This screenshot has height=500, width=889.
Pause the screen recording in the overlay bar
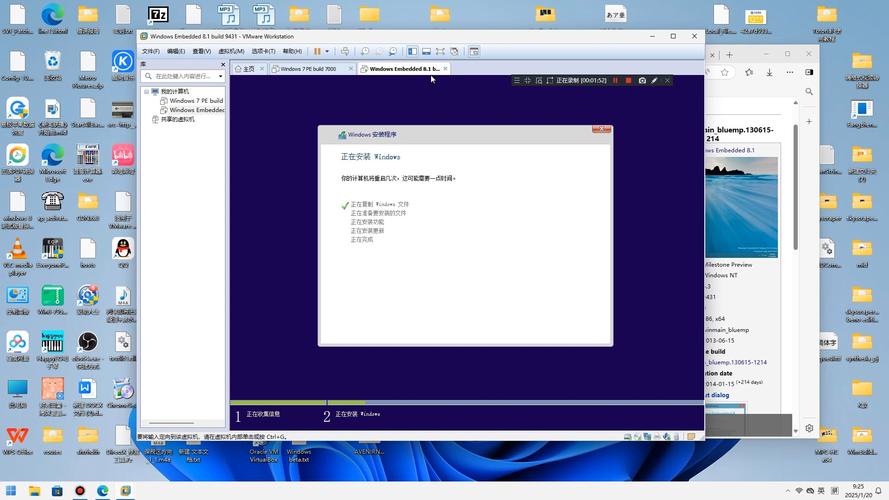[x=615, y=80]
